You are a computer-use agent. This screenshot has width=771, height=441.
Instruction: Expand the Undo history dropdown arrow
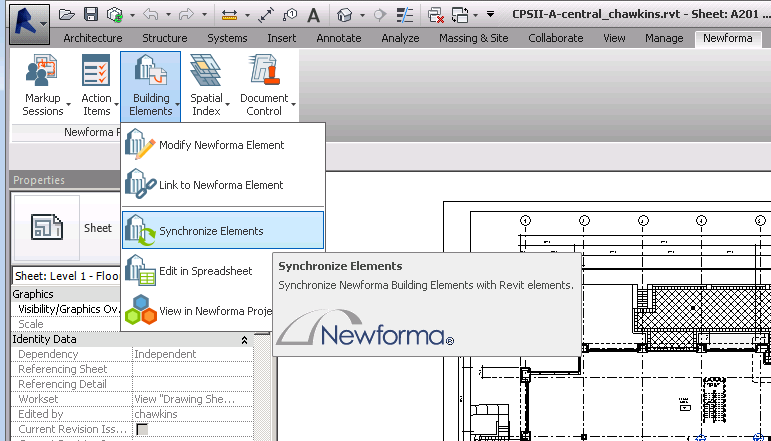click(168, 15)
